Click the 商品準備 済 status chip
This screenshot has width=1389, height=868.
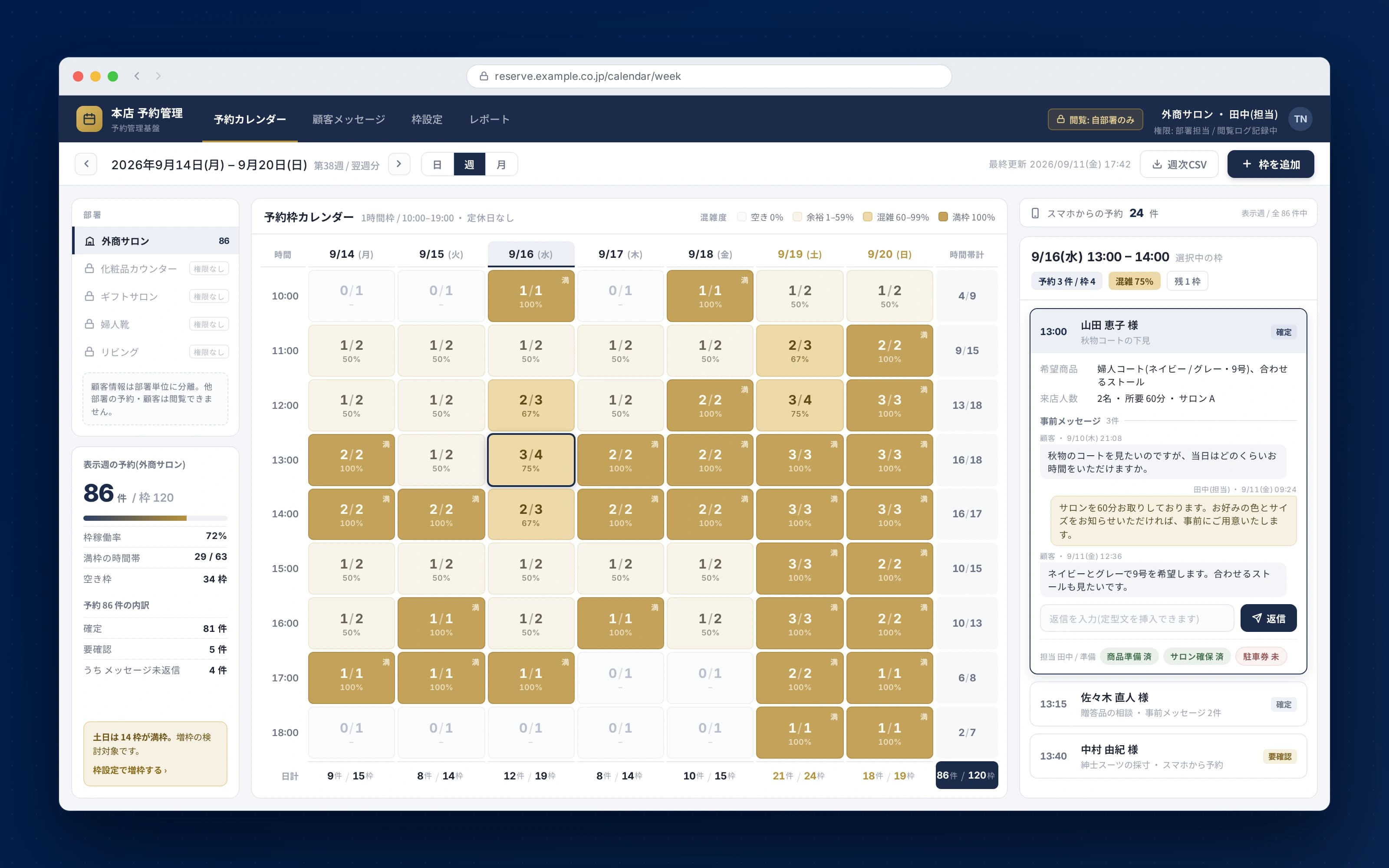pyautogui.click(x=1129, y=656)
